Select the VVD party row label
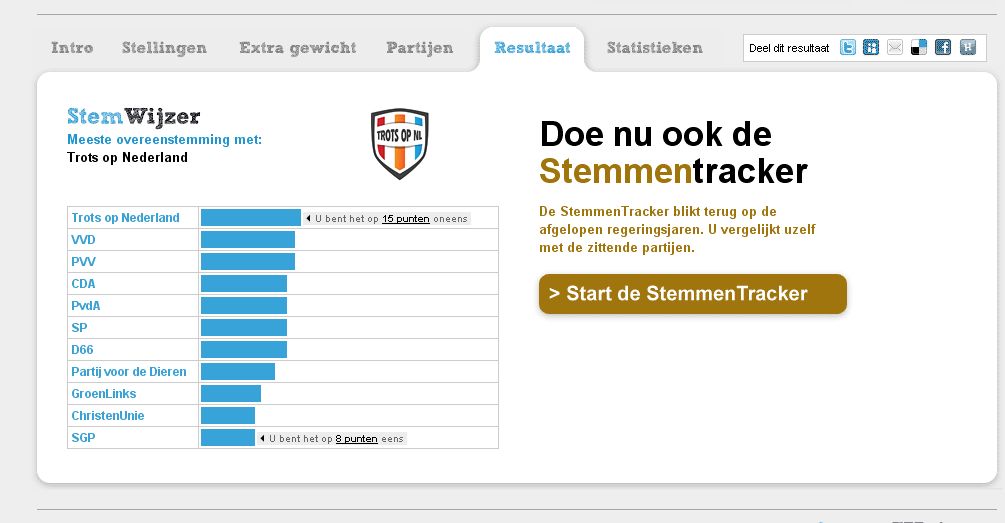Image resolution: width=1005 pixels, height=523 pixels. pyautogui.click(x=83, y=240)
